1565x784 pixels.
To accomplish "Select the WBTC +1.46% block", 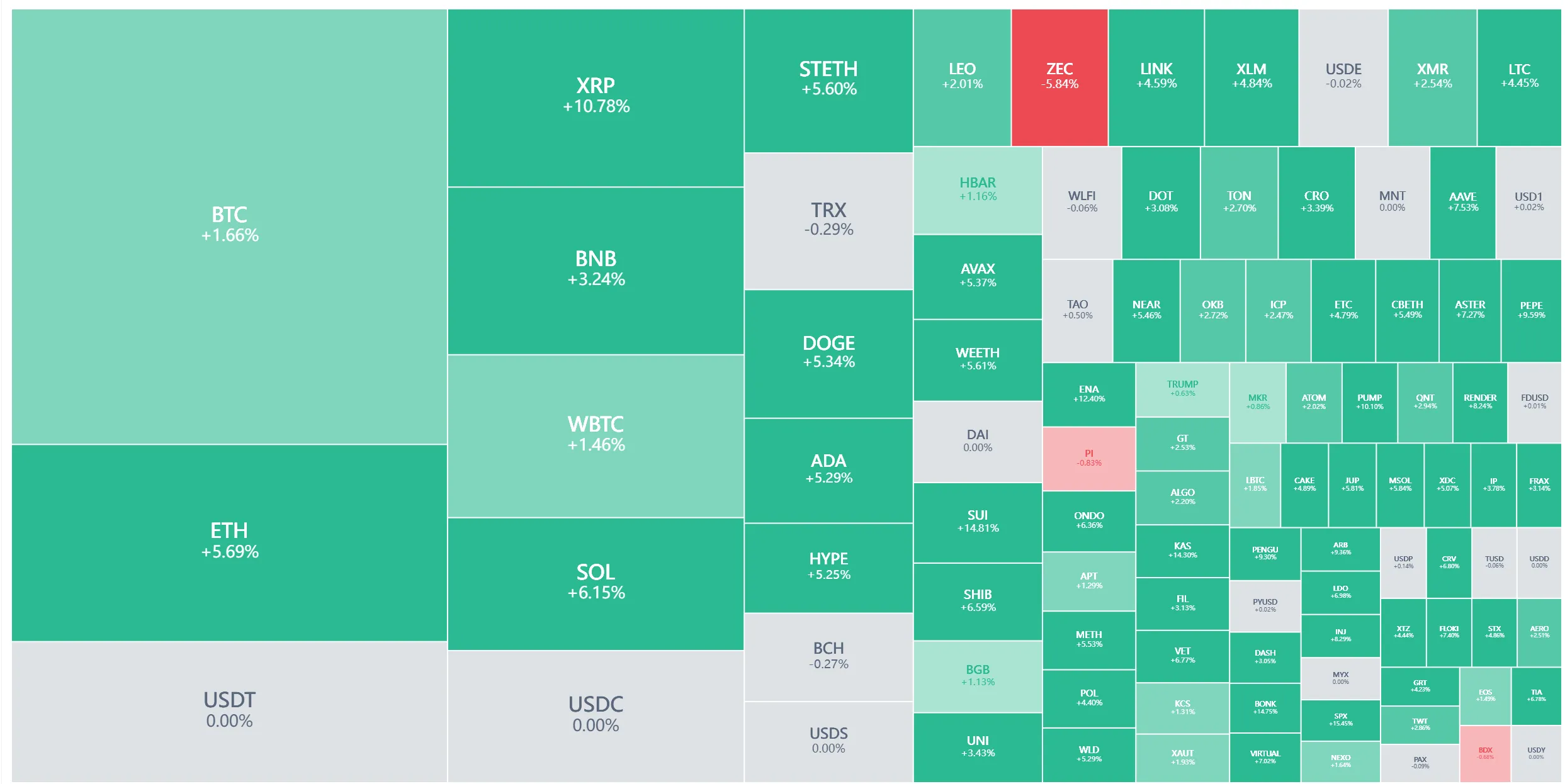I will tap(596, 434).
